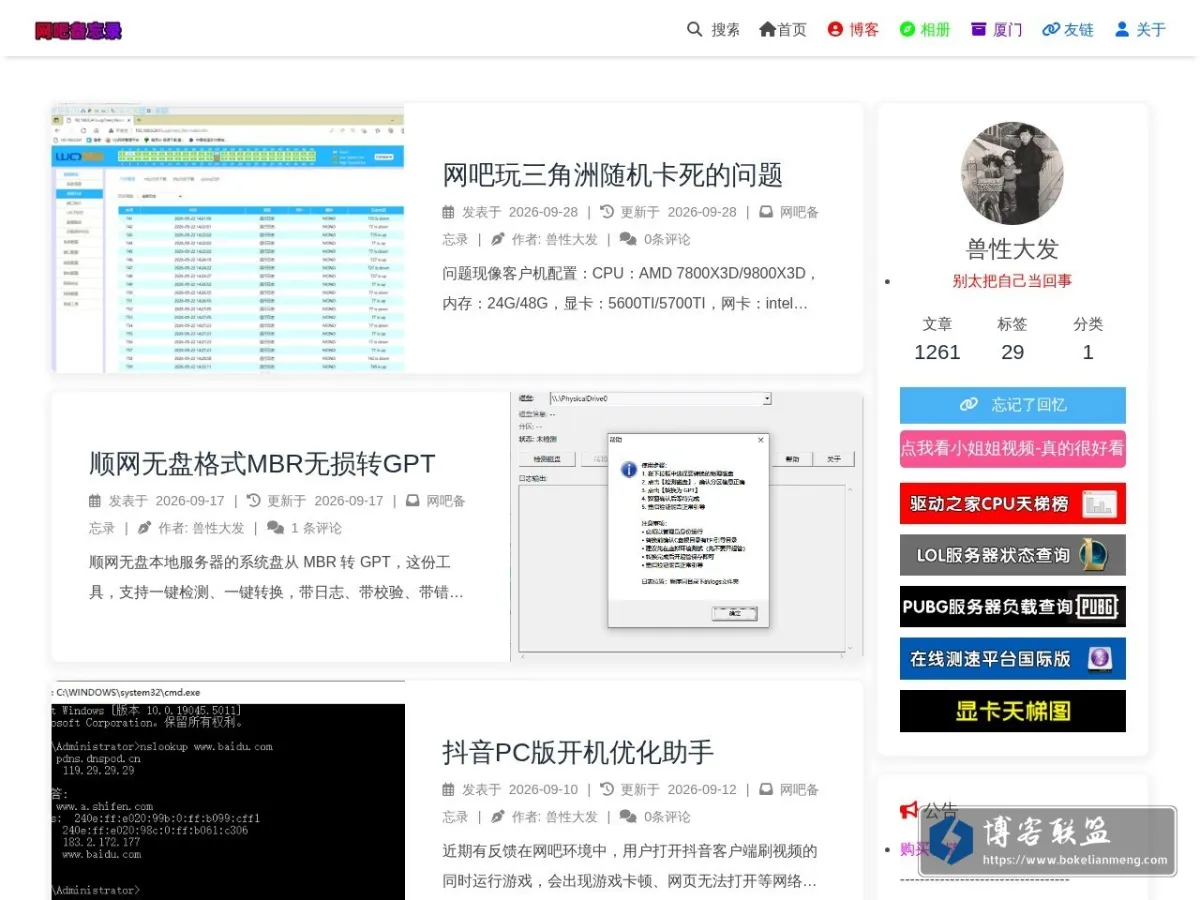Click 文章 count 1261
This screenshot has height=900, width=1200.
coord(937,352)
